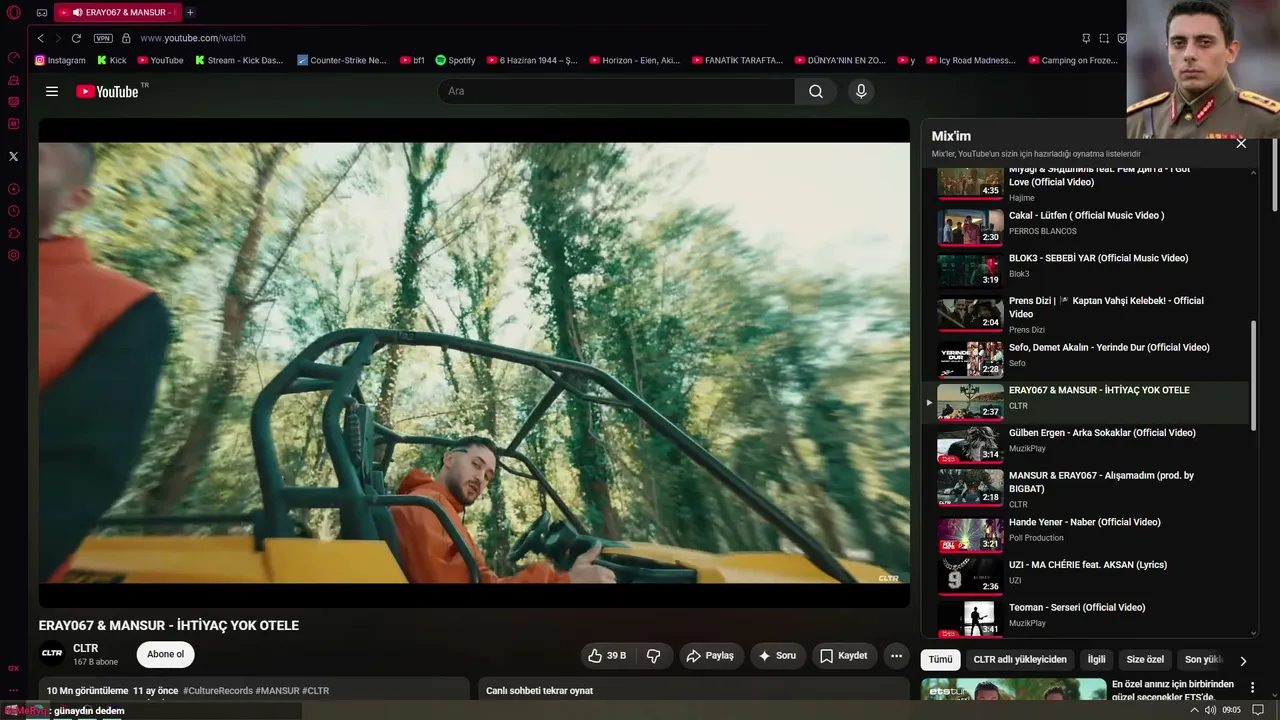
Task: Select the 'İlgili' filter chip
Action: coord(1097,660)
